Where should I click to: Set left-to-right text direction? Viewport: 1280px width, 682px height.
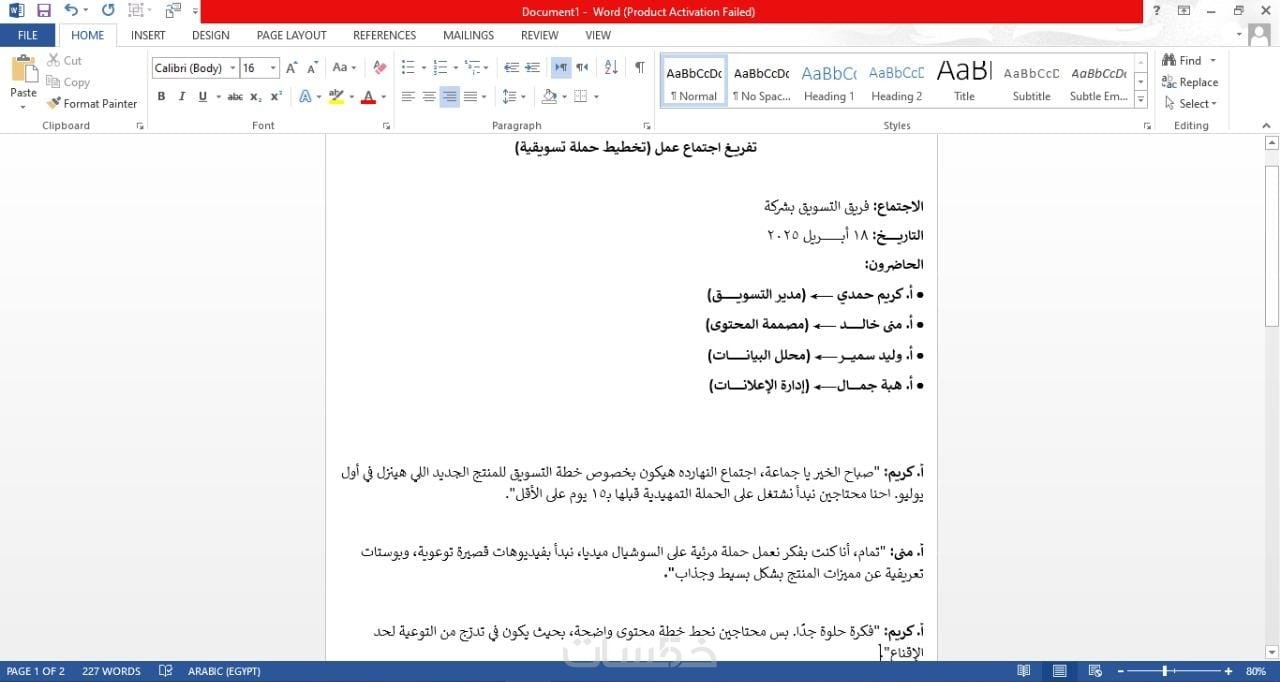coord(561,68)
